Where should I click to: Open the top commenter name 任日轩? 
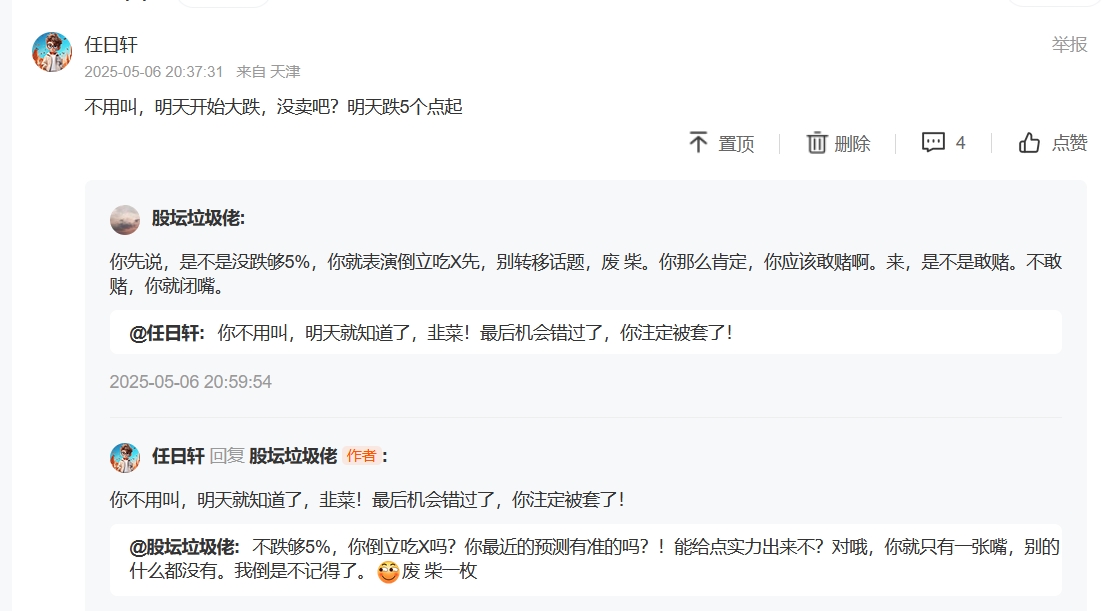click(111, 45)
